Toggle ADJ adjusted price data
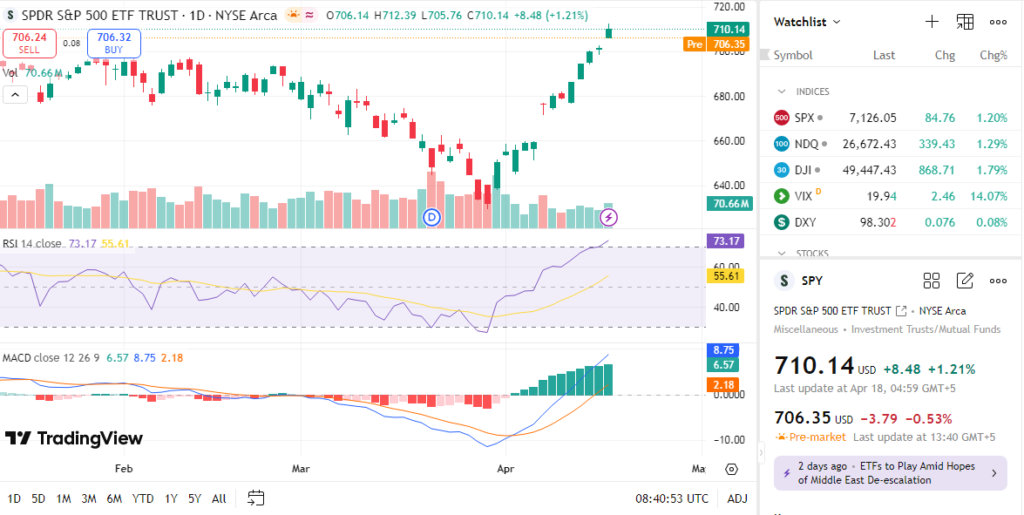Image resolution: width=1024 pixels, height=515 pixels. [x=737, y=498]
